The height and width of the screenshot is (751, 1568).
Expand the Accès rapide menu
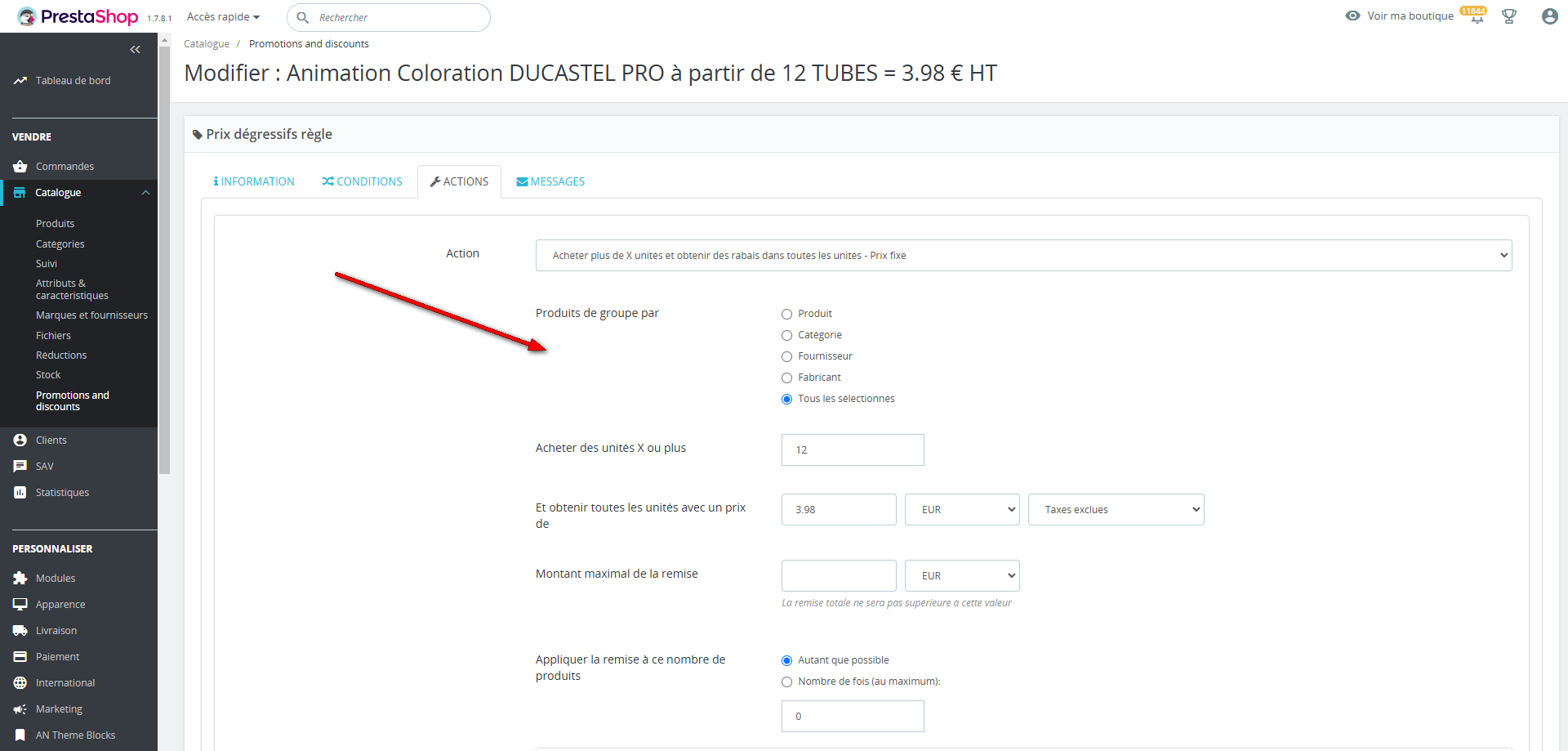point(223,17)
